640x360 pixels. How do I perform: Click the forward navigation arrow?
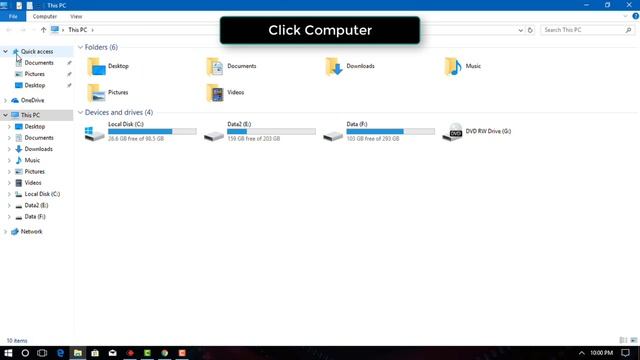click(23, 30)
